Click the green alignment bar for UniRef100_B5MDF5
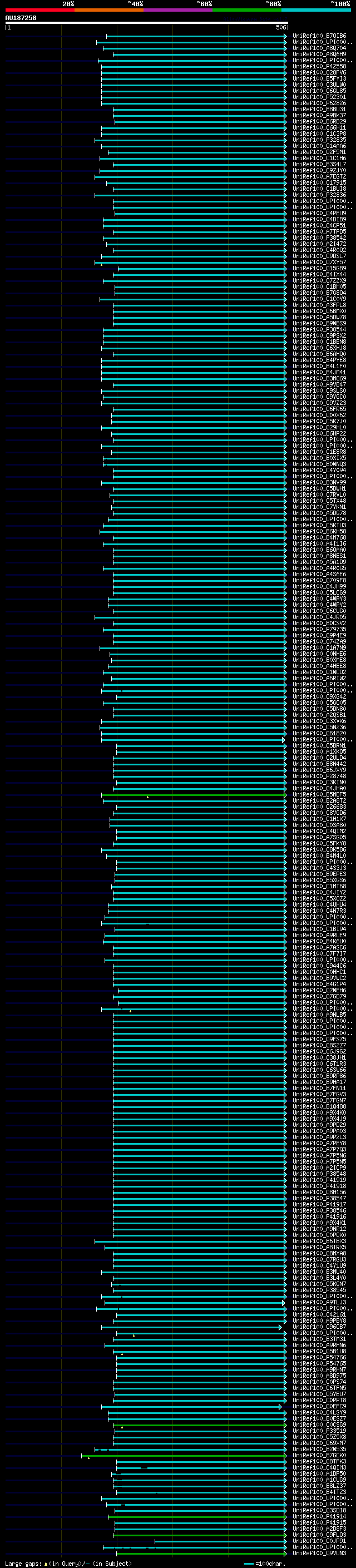356x1568 pixels. pos(194,795)
